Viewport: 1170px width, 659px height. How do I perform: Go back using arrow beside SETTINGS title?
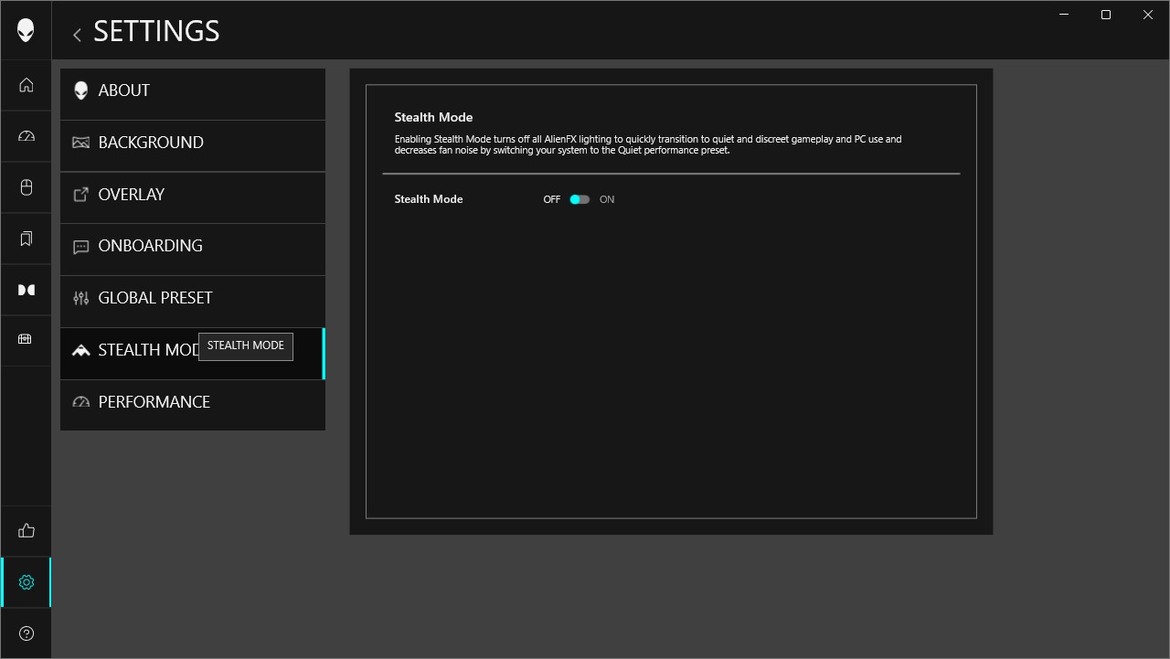77,34
